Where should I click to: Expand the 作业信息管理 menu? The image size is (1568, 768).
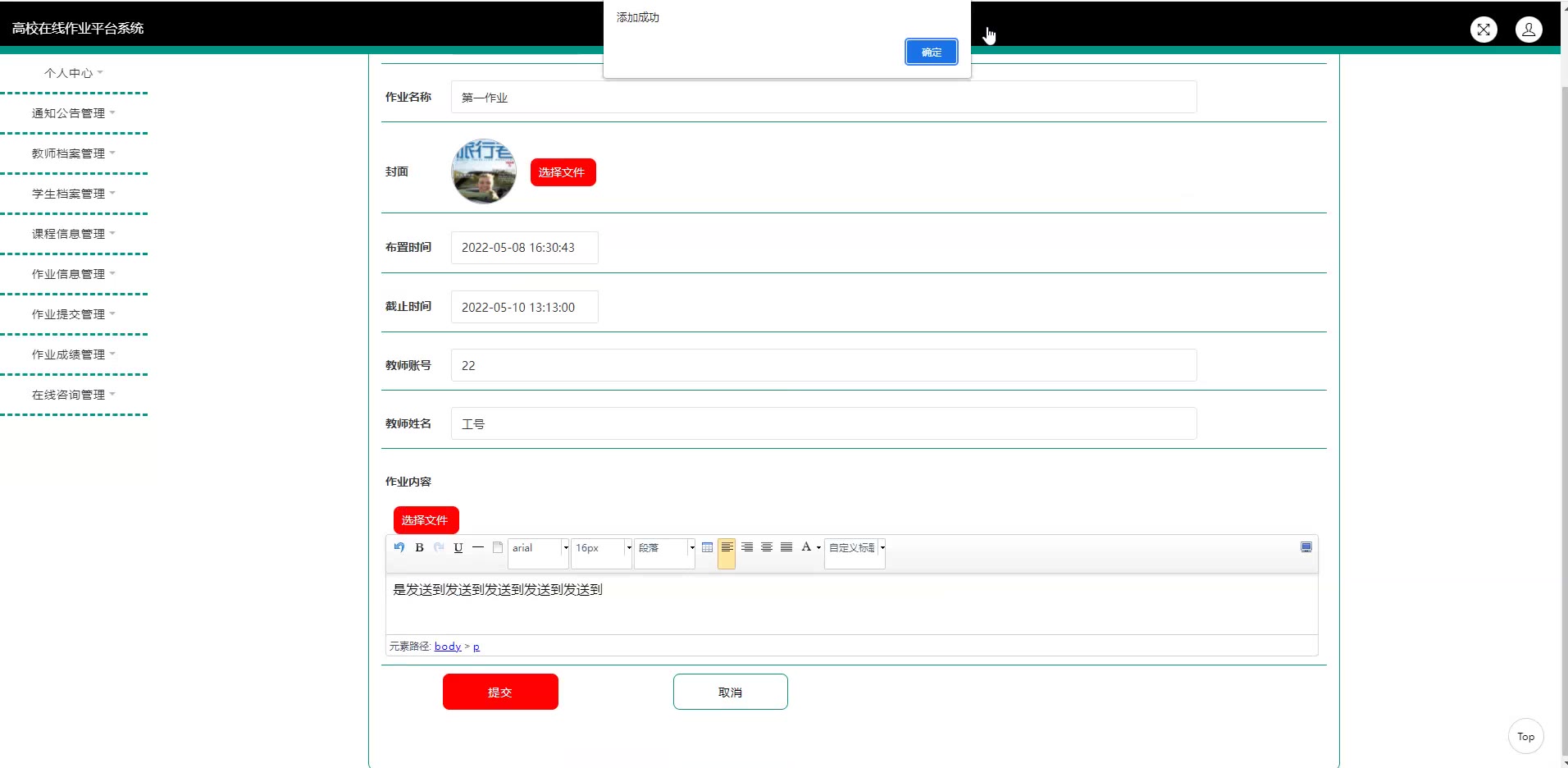pos(74,274)
